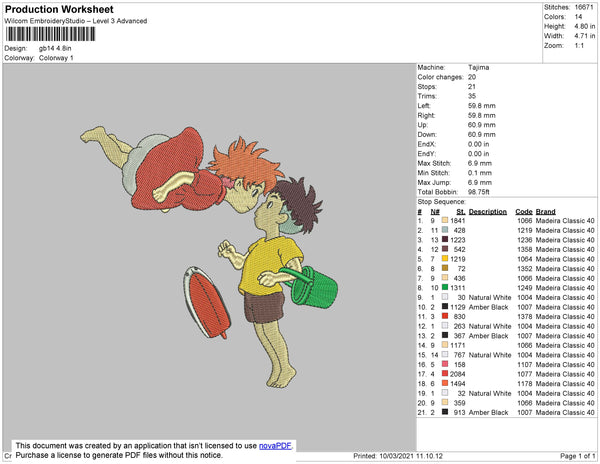
Task: Click the green swatch in stop row 8
Action: [x=445, y=287]
